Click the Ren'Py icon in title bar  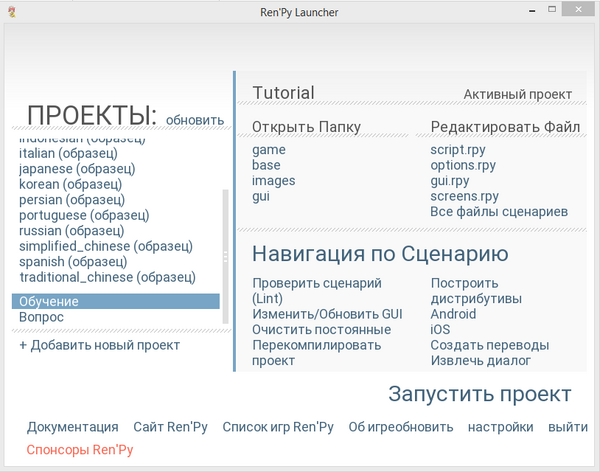click(11, 11)
